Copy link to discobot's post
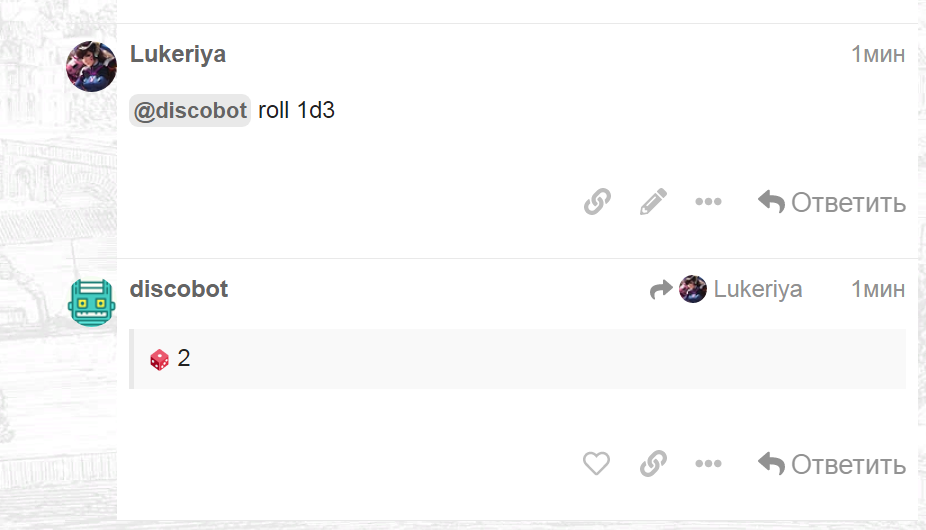The height and width of the screenshot is (530, 926). tap(653, 464)
